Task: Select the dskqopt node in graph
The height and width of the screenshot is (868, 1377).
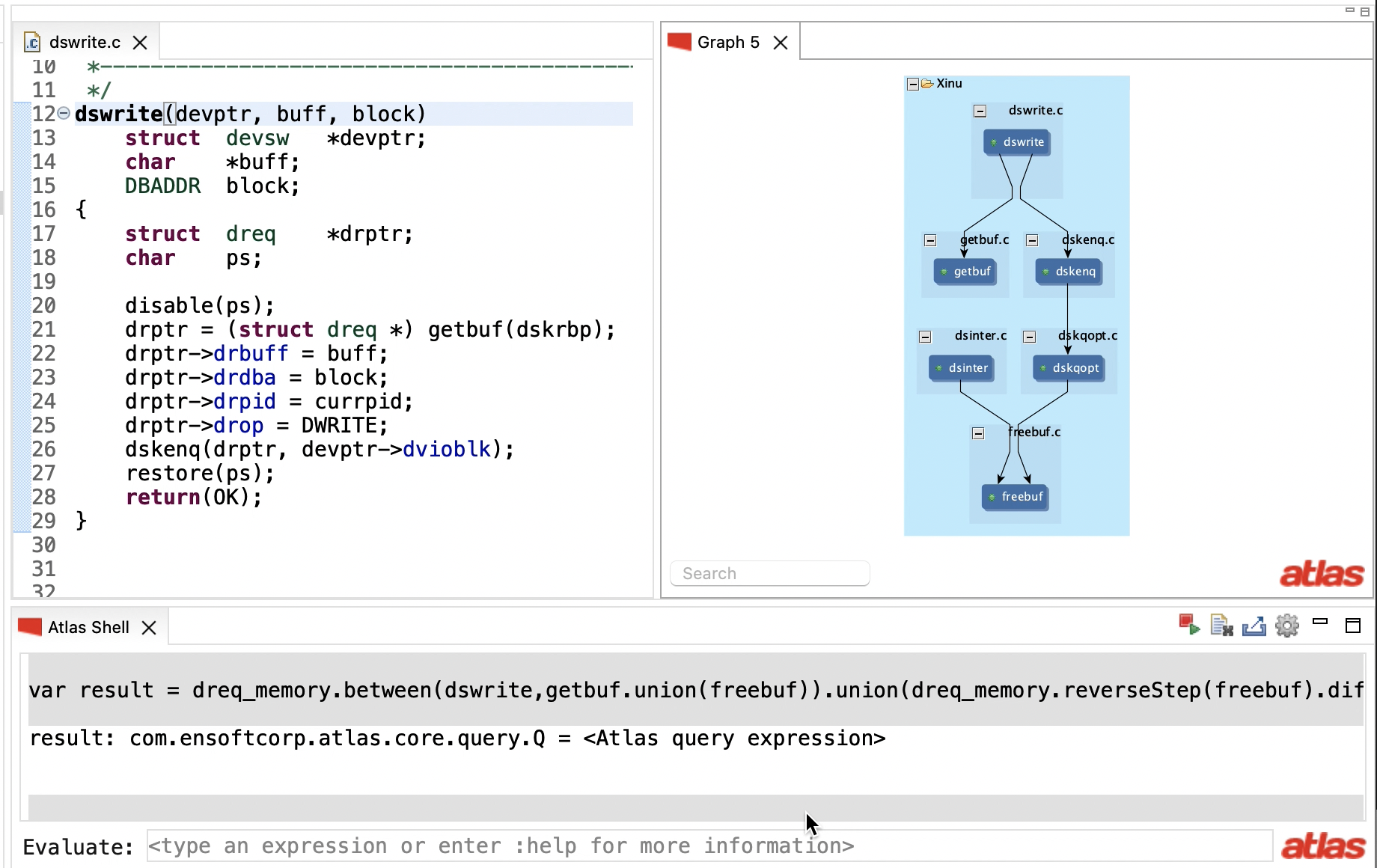Action: 1069,368
